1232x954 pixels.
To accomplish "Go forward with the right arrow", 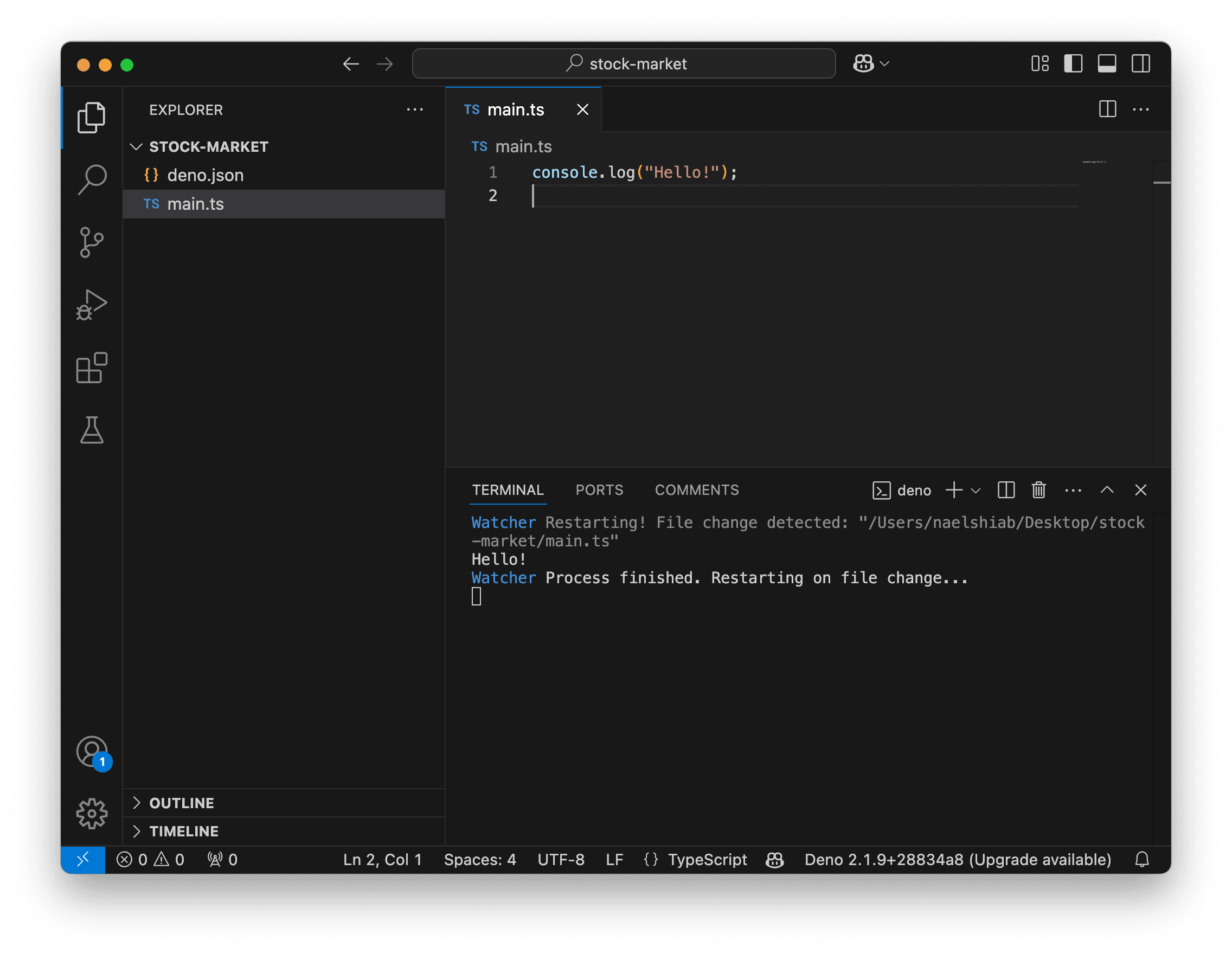I will point(384,64).
